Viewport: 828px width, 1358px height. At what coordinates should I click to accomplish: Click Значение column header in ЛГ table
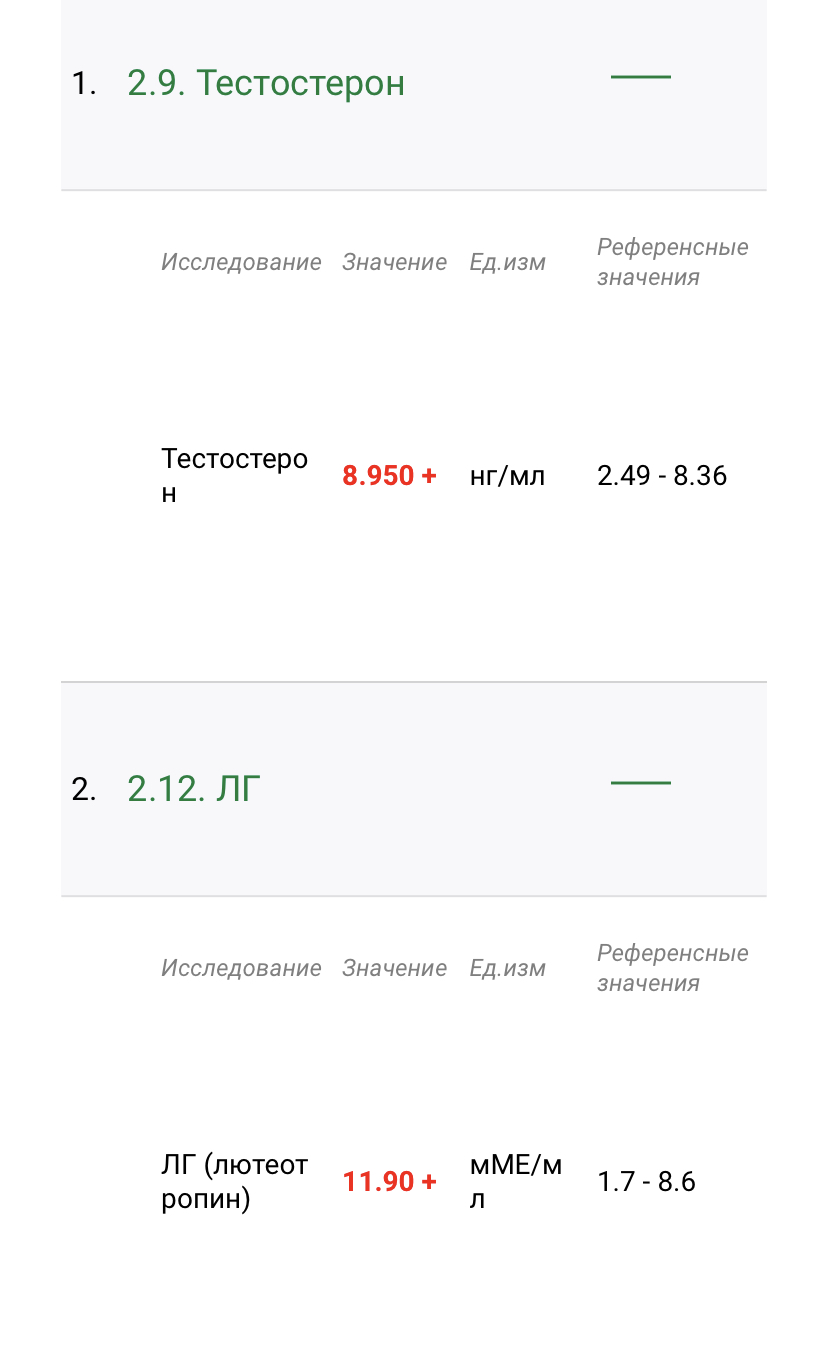click(x=394, y=968)
